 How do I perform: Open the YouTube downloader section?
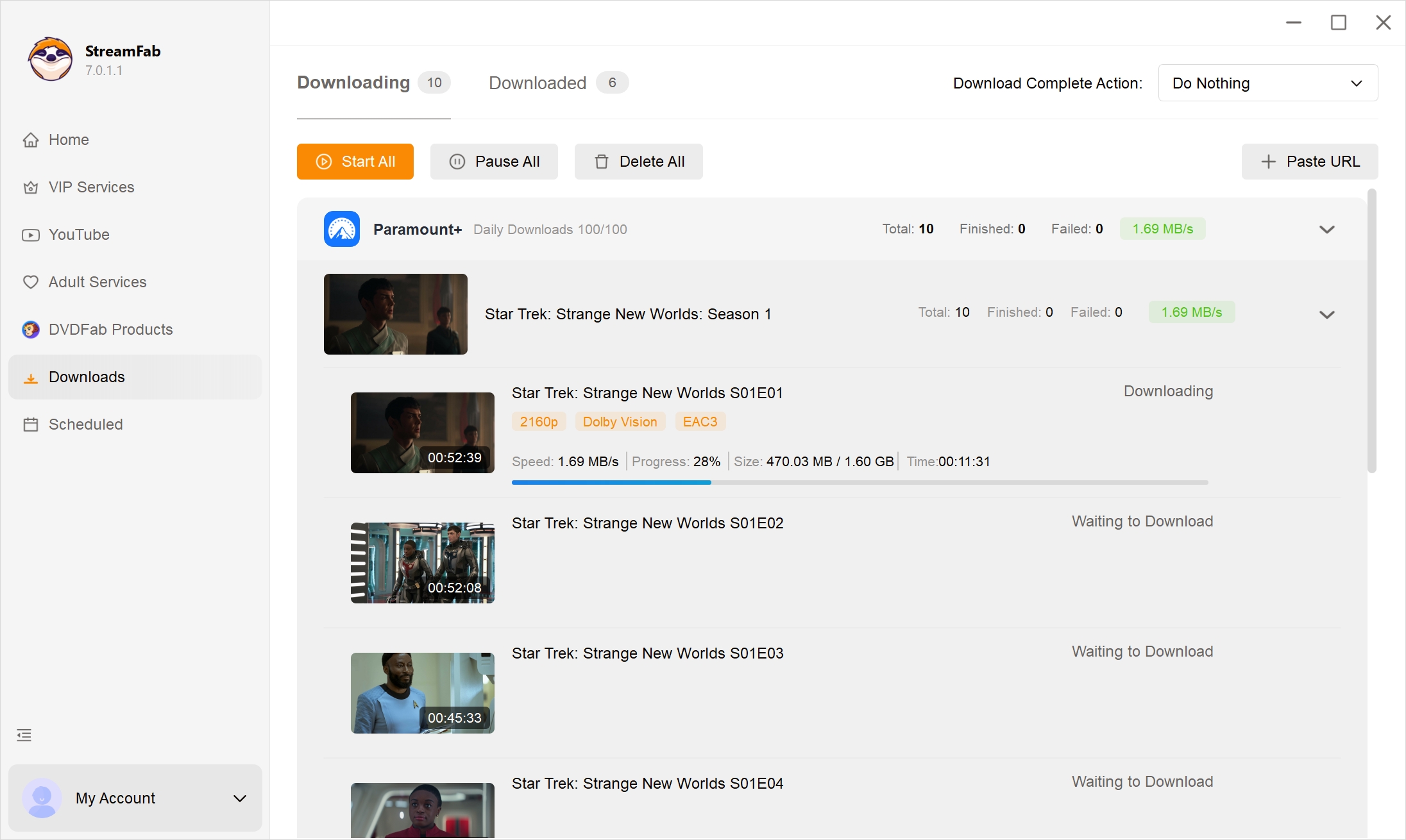point(79,235)
